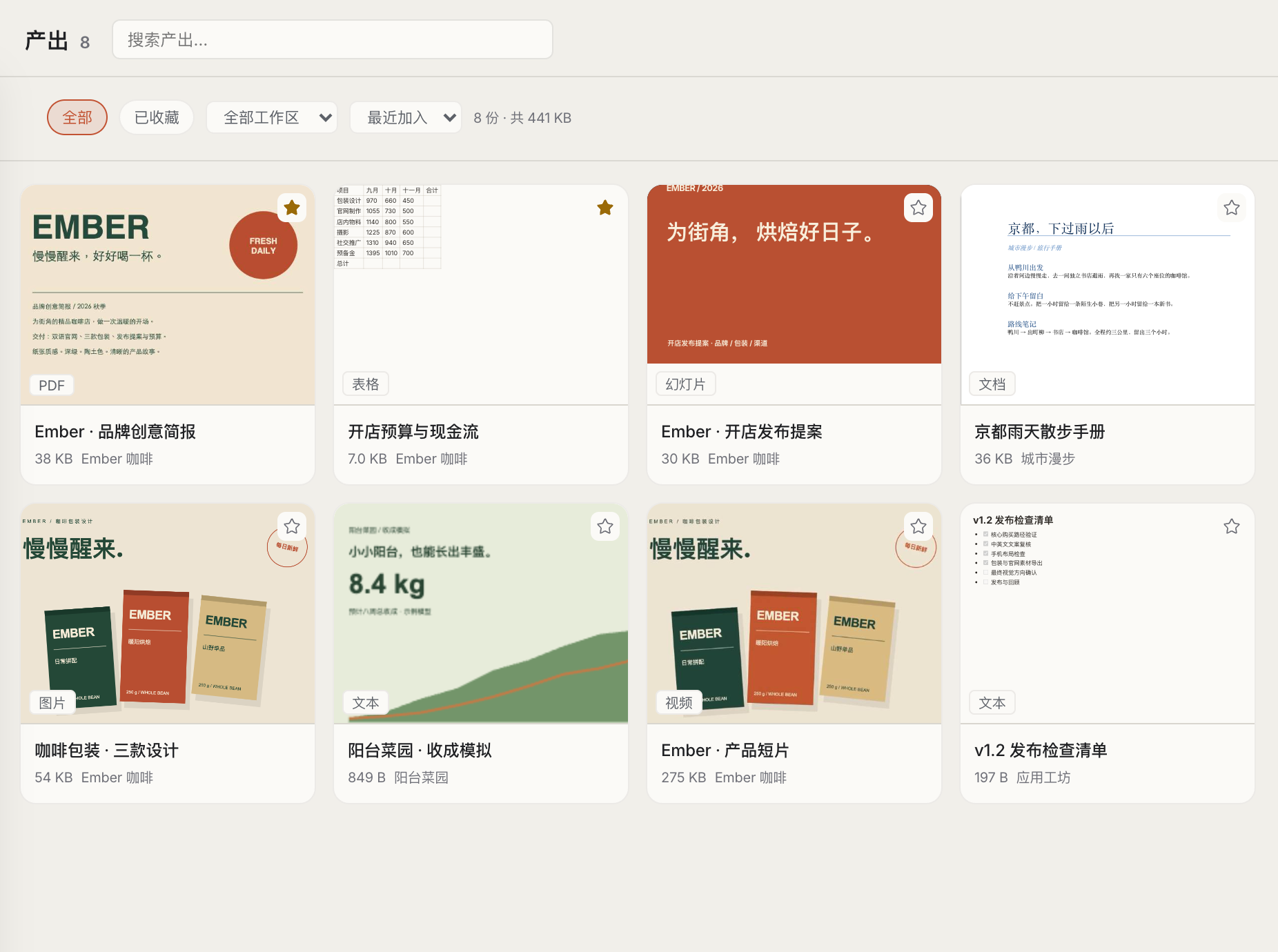The height and width of the screenshot is (952, 1278).
Task: Click the 图片 type badge
Action: click(x=52, y=703)
